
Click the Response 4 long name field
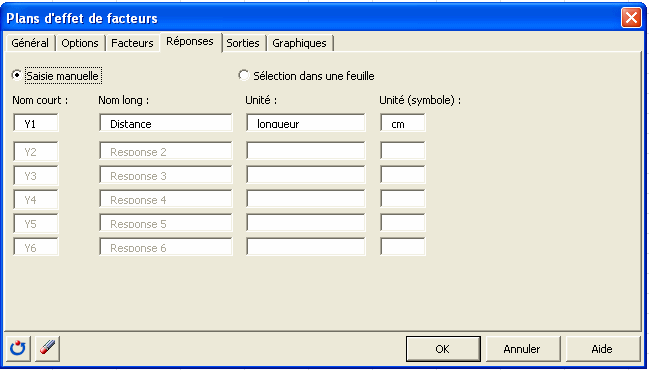coord(166,199)
